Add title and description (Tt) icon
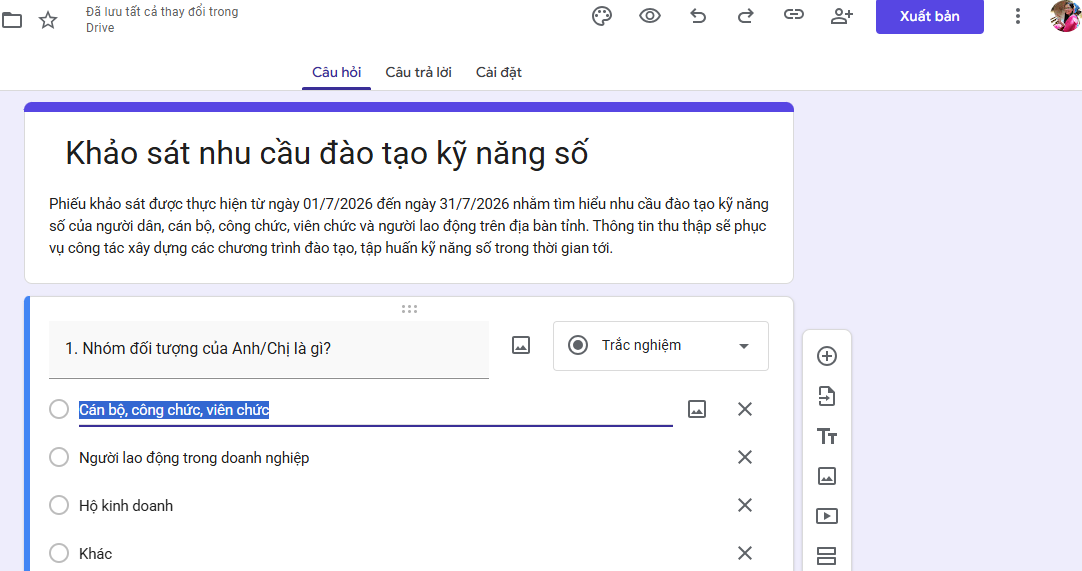Viewport: 1082px width, 571px height. (x=827, y=436)
